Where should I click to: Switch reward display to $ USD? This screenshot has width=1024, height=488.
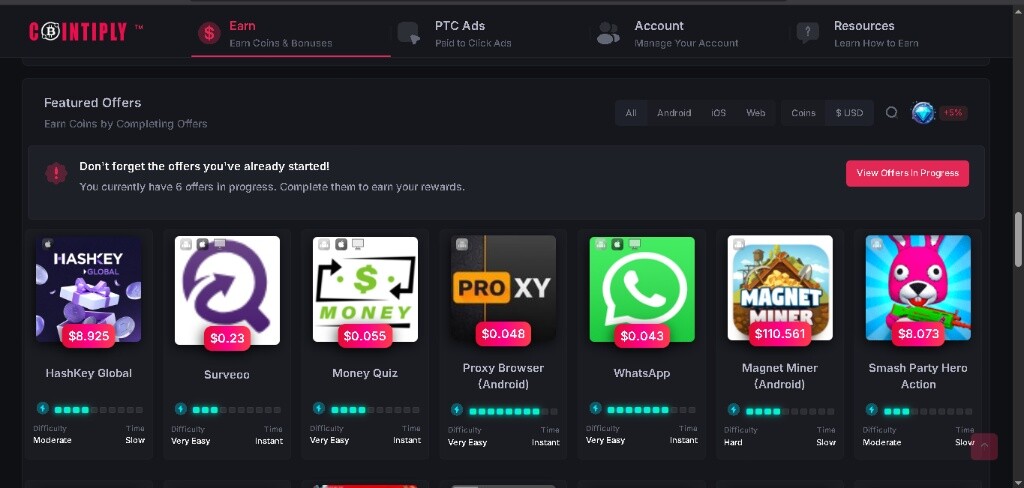(x=849, y=113)
